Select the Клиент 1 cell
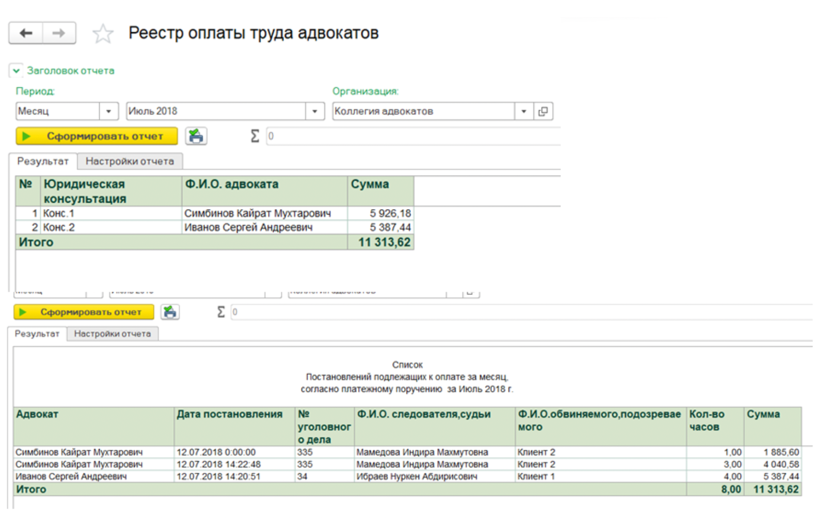The image size is (831, 518). point(601,477)
